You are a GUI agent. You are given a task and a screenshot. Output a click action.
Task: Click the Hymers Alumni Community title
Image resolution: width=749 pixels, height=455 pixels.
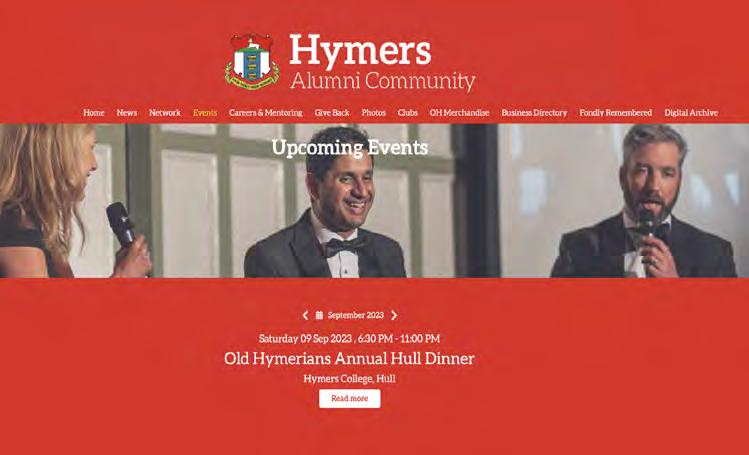[382, 62]
